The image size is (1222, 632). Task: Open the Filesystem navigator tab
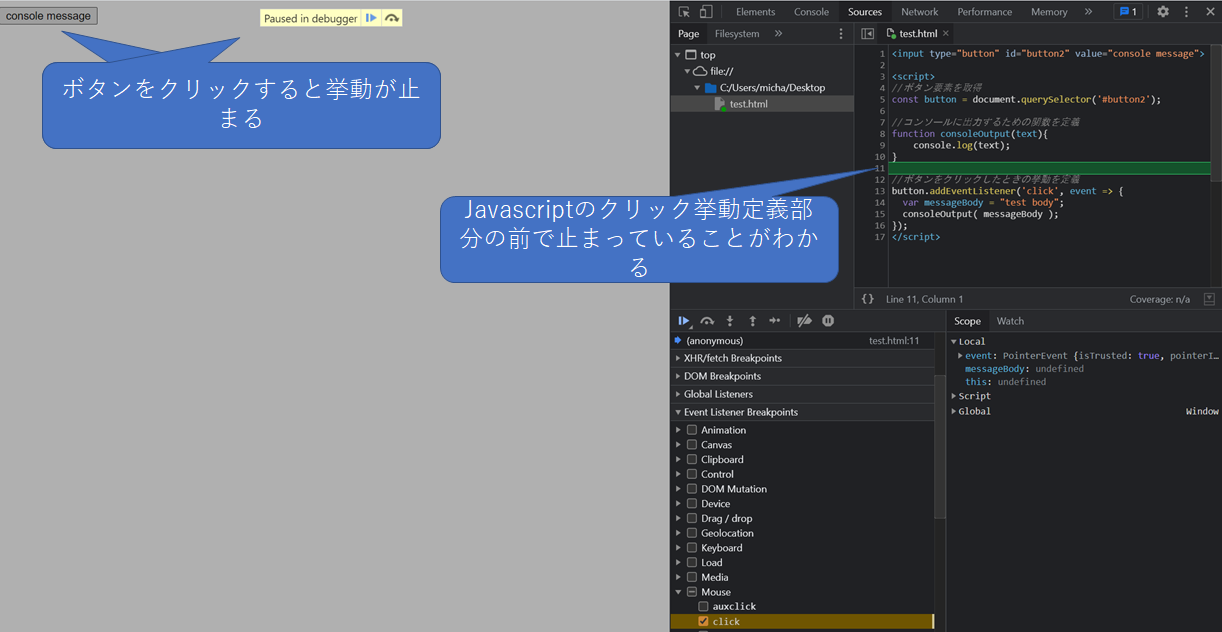(737, 34)
